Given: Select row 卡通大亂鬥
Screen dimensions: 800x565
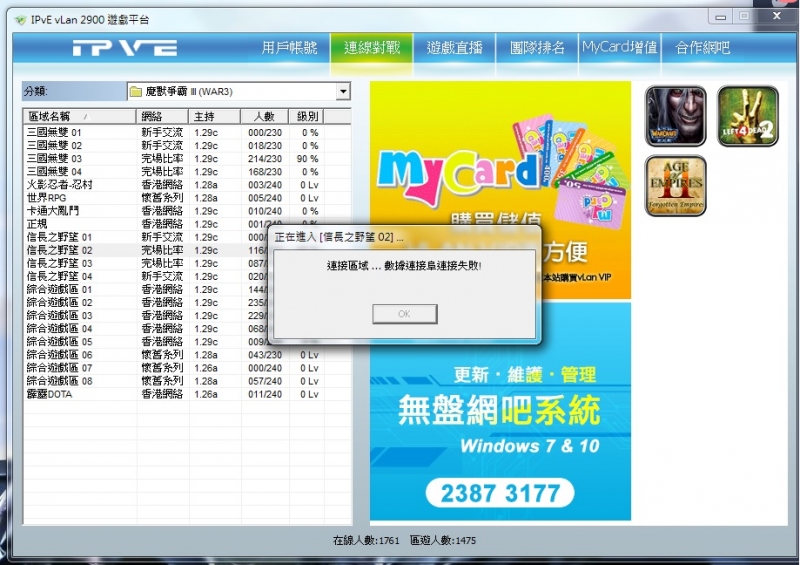Looking at the screenshot, I should coord(187,211).
